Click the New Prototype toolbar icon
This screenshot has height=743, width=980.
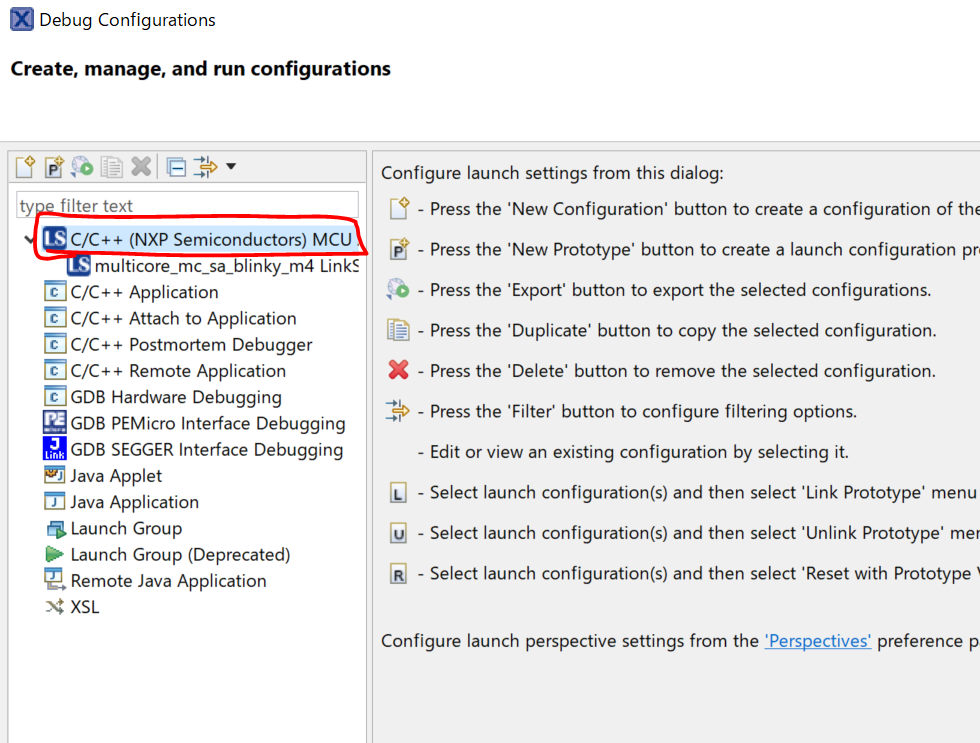coord(54,167)
